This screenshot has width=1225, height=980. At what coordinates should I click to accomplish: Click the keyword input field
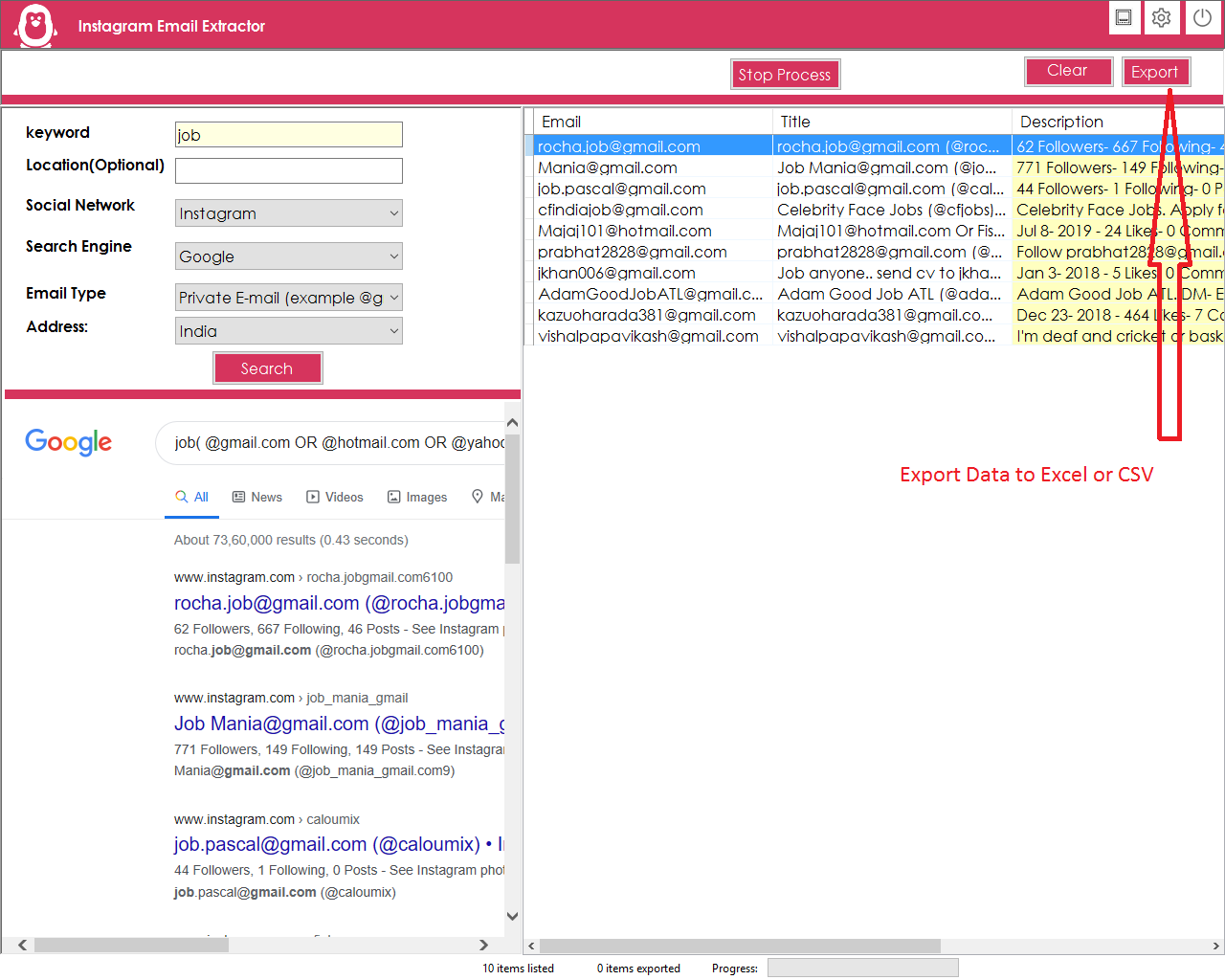point(288,135)
